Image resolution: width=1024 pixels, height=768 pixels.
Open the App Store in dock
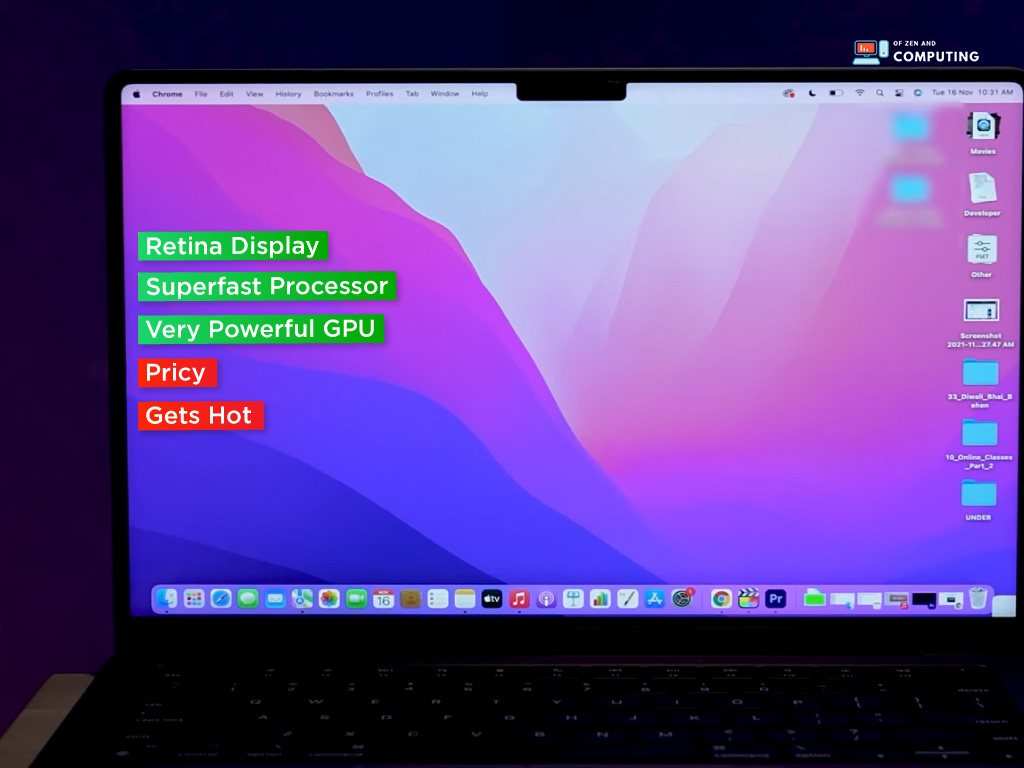click(654, 598)
